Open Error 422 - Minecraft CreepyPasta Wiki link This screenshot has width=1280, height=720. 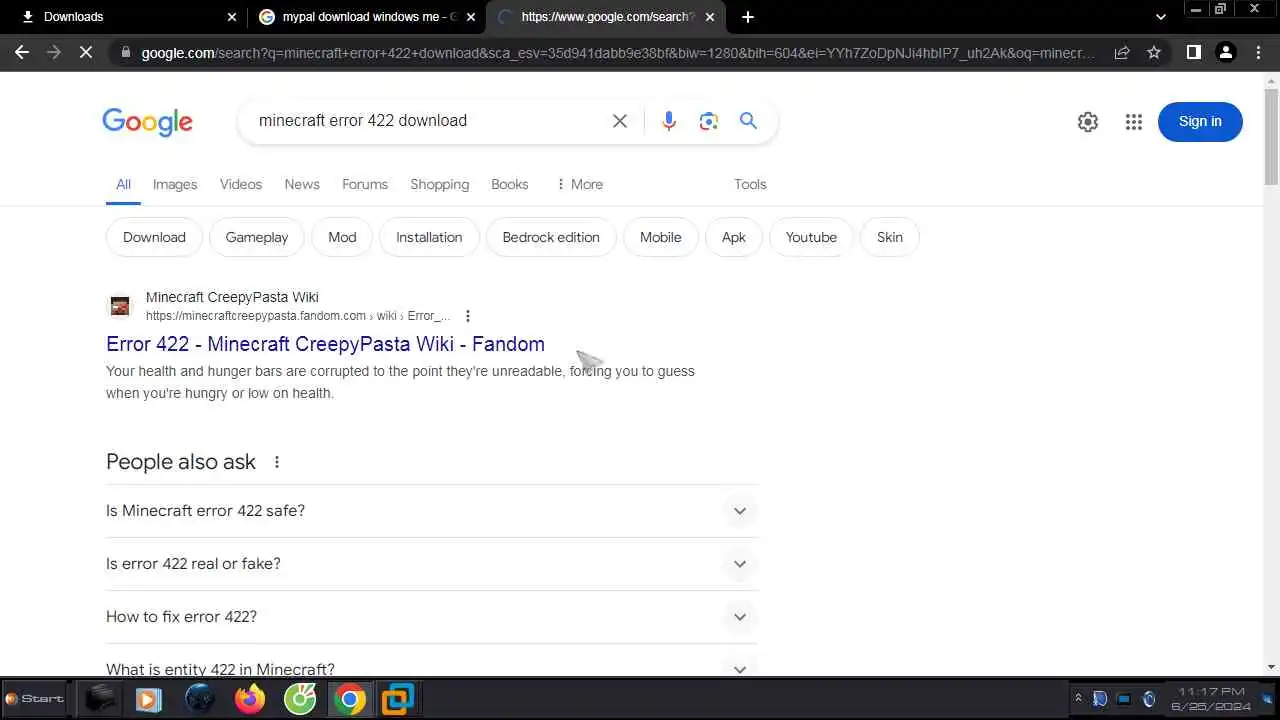[325, 344]
